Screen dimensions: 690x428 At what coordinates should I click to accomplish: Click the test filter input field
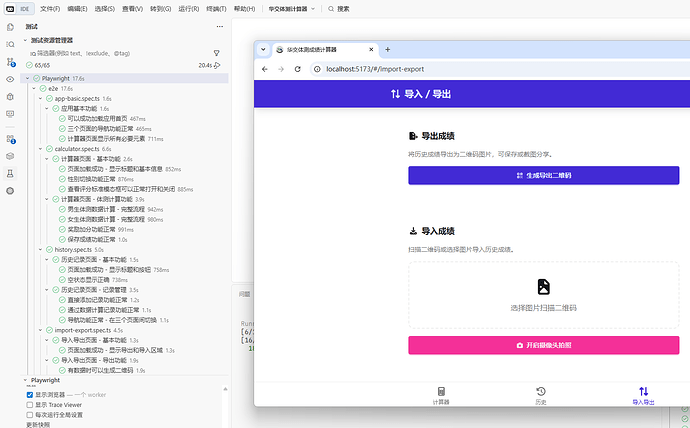coord(120,53)
